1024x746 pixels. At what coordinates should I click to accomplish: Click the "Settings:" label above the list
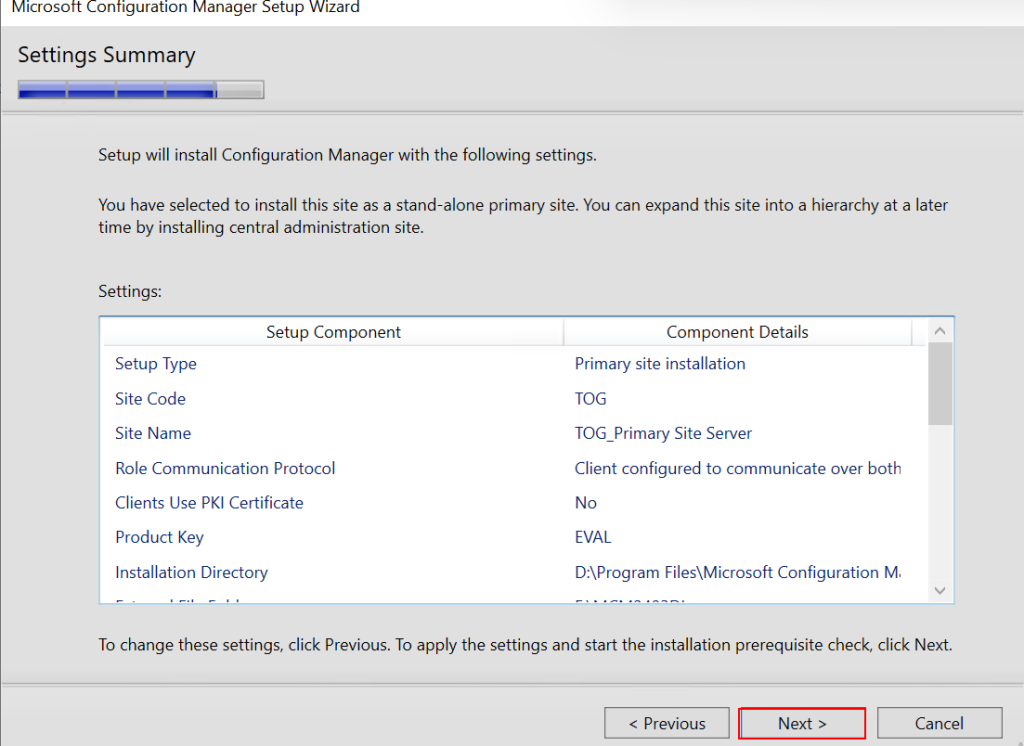(x=130, y=292)
